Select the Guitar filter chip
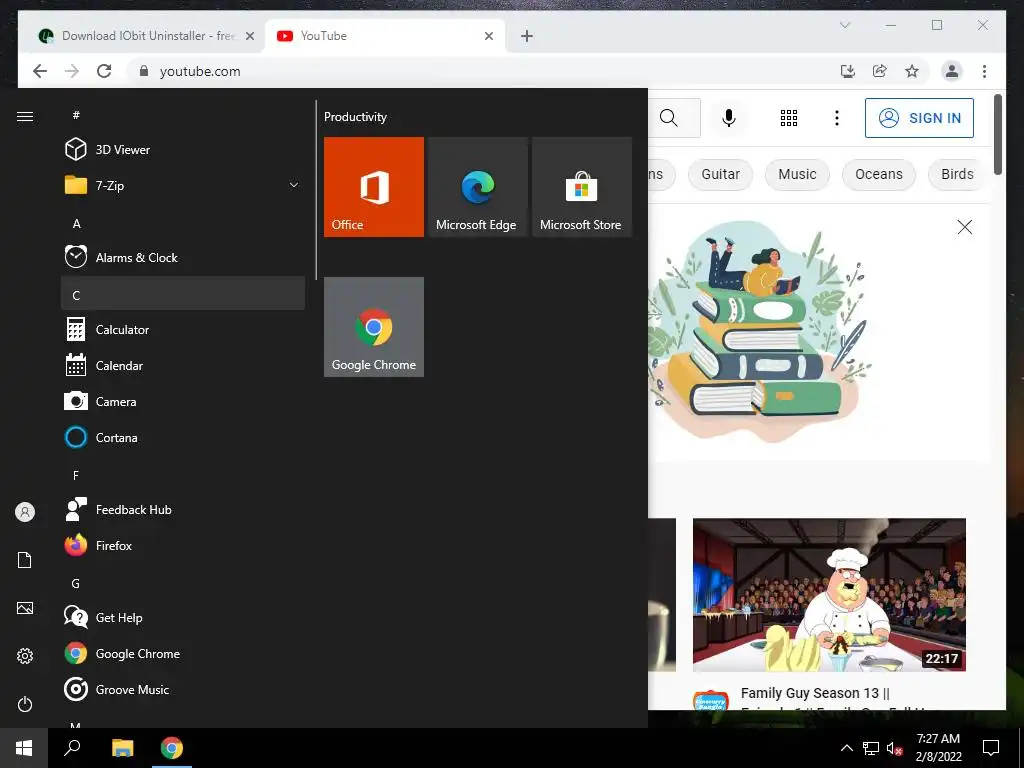The height and width of the screenshot is (768, 1024). (x=720, y=174)
